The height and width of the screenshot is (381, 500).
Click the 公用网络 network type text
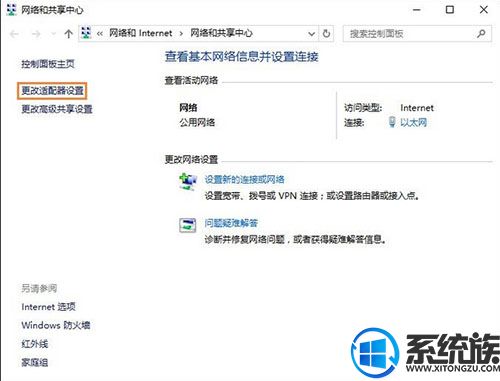tap(197, 122)
